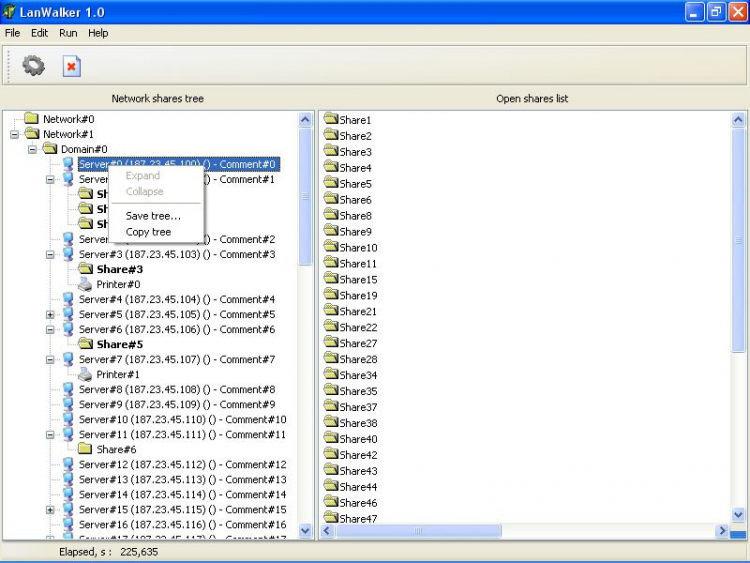Choose "Copy tree" from context menu
This screenshot has height=563, width=750.
click(148, 232)
